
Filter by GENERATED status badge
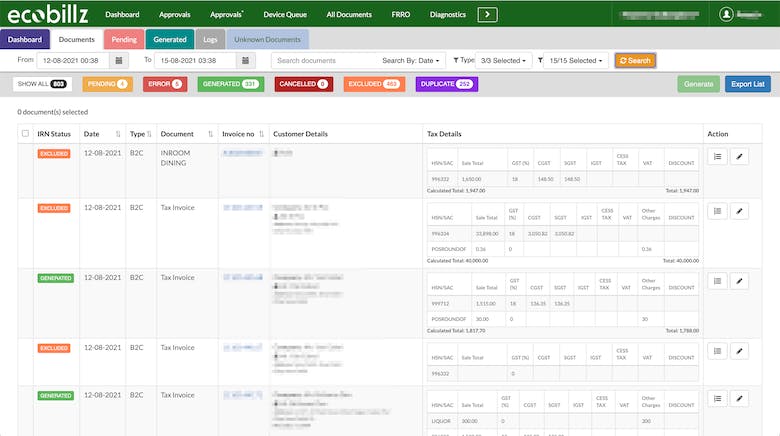pyautogui.click(x=231, y=84)
